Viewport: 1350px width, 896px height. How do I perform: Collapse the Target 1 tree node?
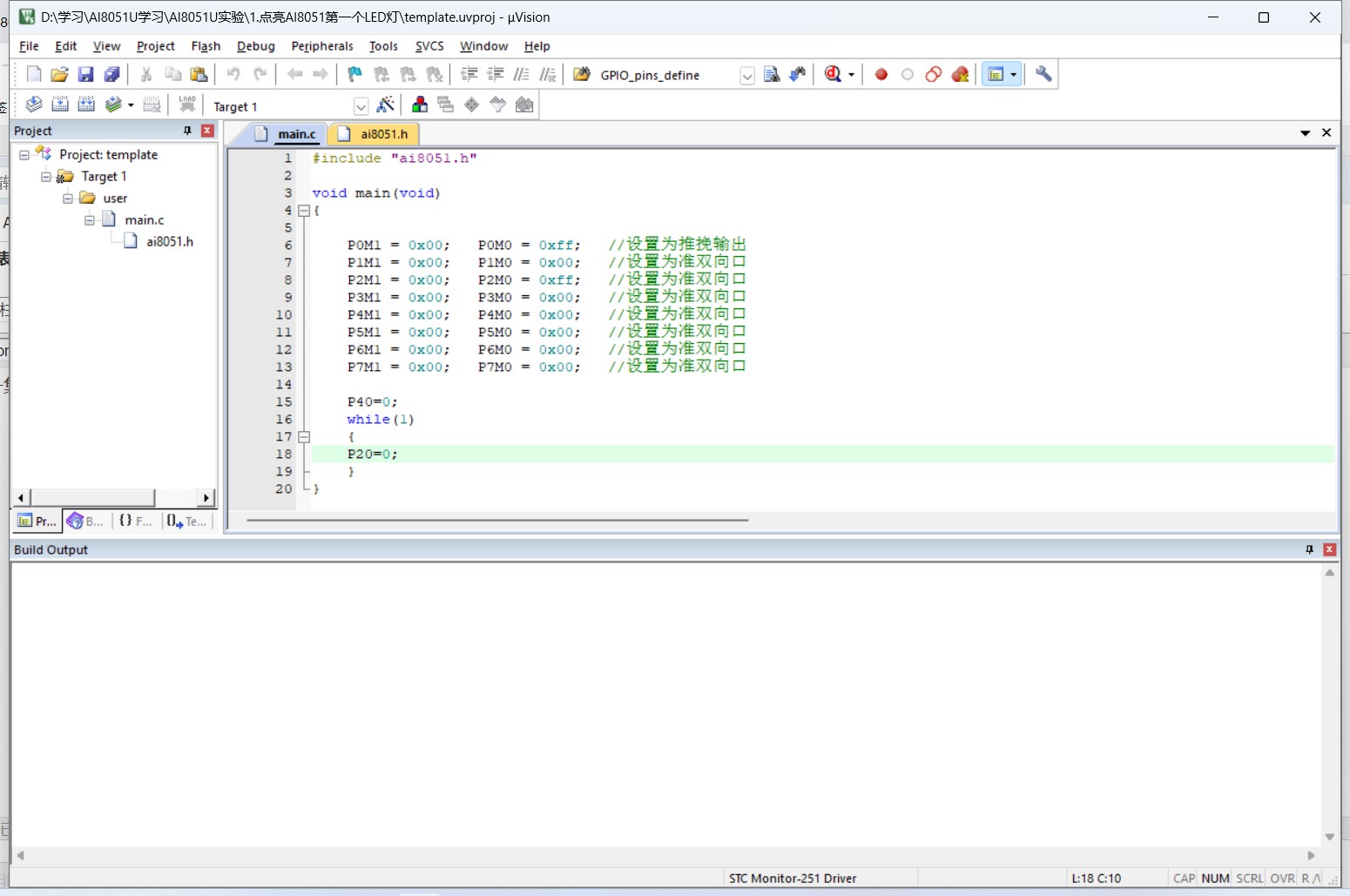(46, 177)
